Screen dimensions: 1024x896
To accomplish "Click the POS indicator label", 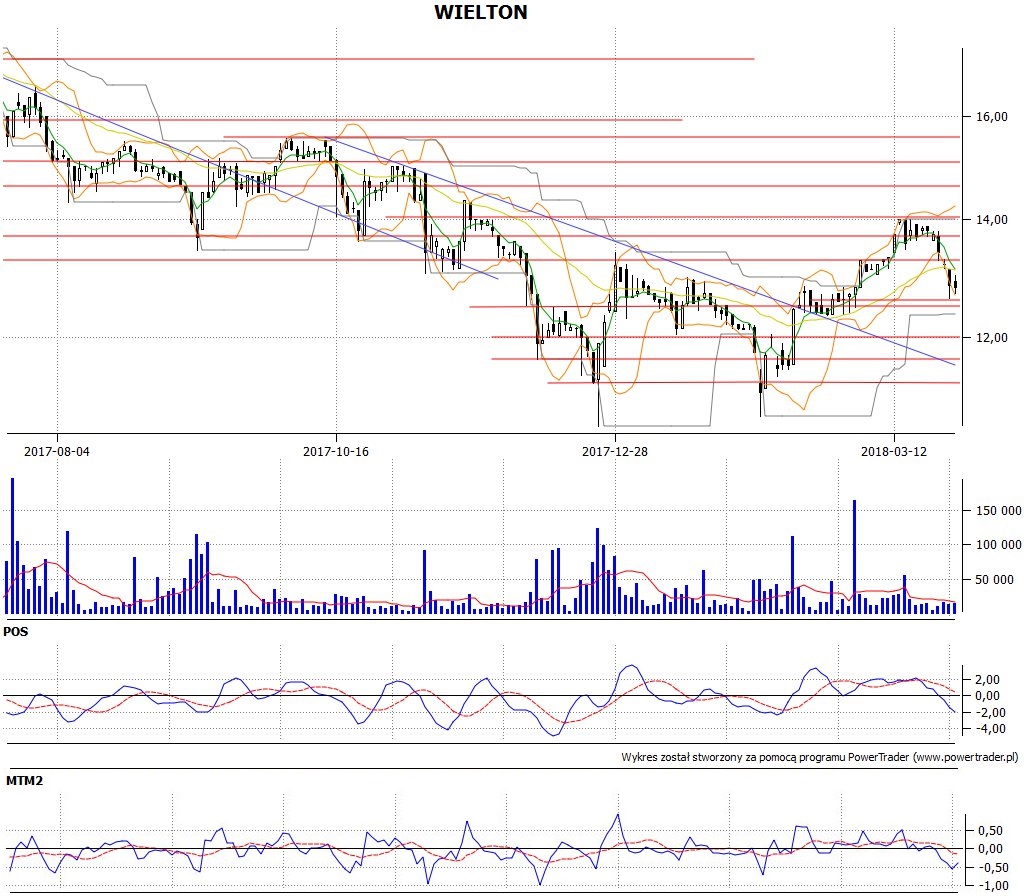I will tap(16, 632).
